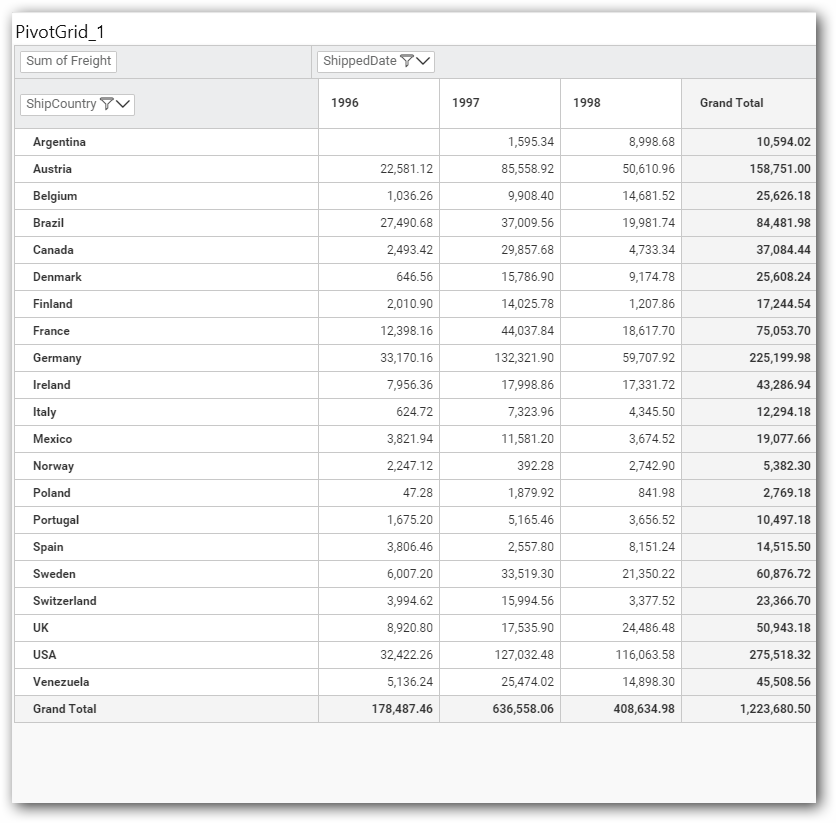Screen dimensions: 836x823
Task: Click the Sum of Freight field button
Action: point(68,61)
